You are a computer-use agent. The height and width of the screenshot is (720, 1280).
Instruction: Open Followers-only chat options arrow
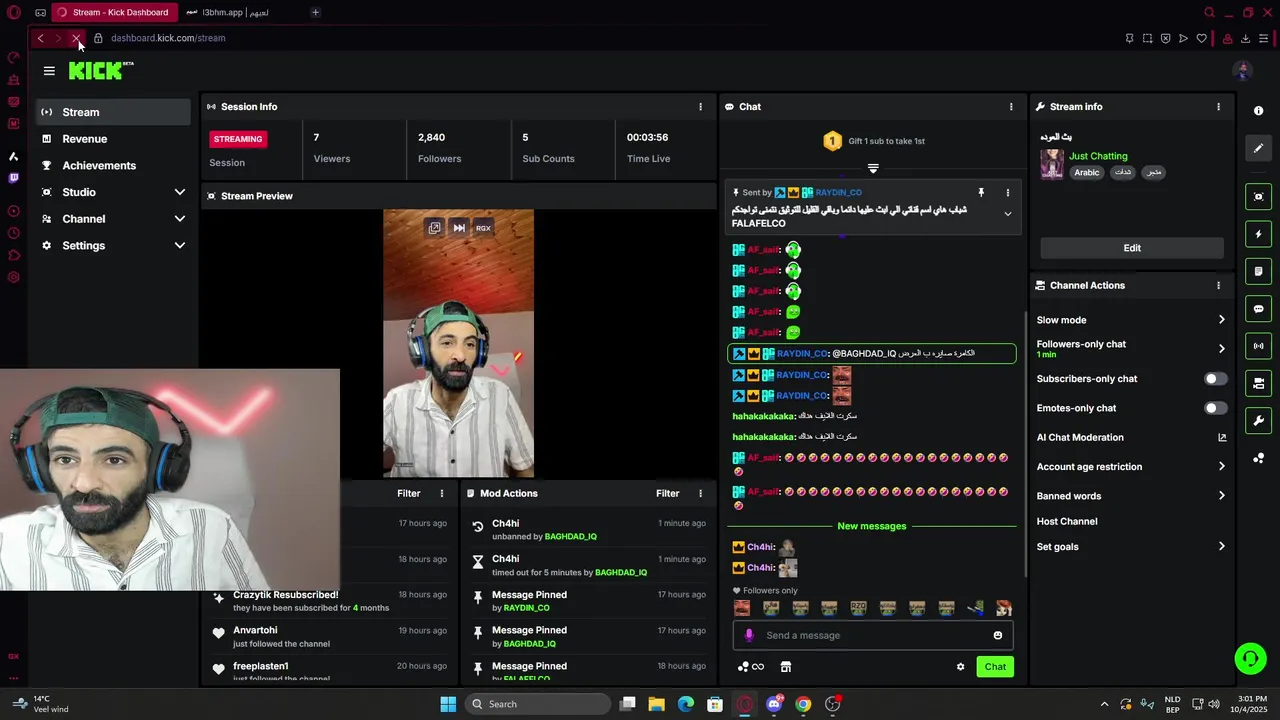[1221, 349]
